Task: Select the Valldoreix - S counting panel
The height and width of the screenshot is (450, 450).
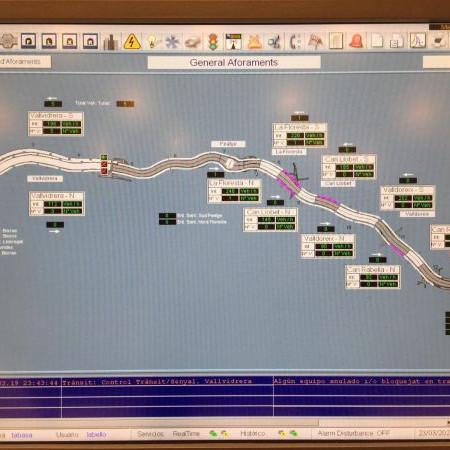Action: [x=408, y=198]
